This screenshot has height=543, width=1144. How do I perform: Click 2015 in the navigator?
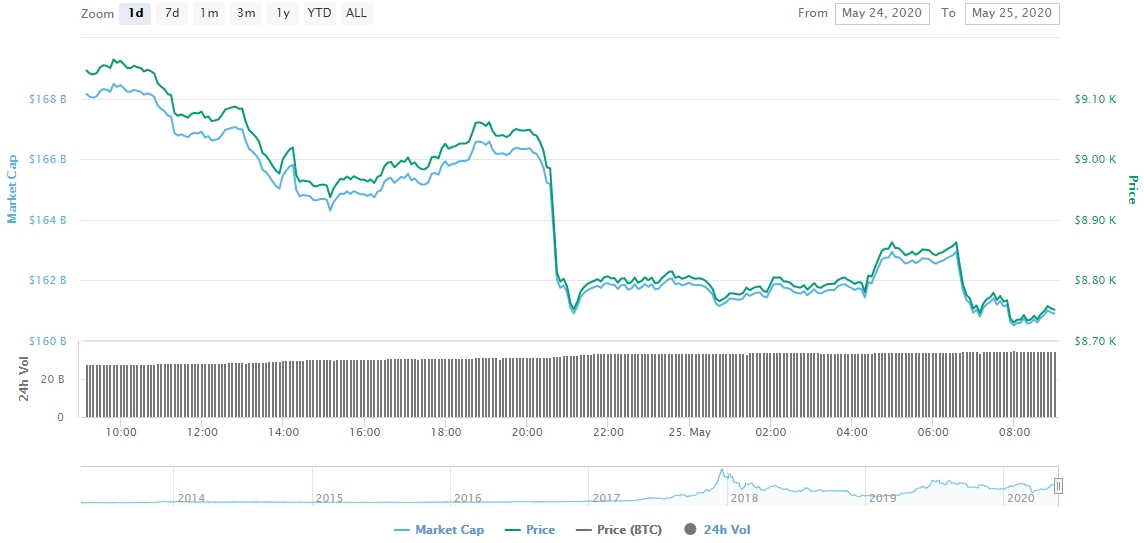pos(329,498)
